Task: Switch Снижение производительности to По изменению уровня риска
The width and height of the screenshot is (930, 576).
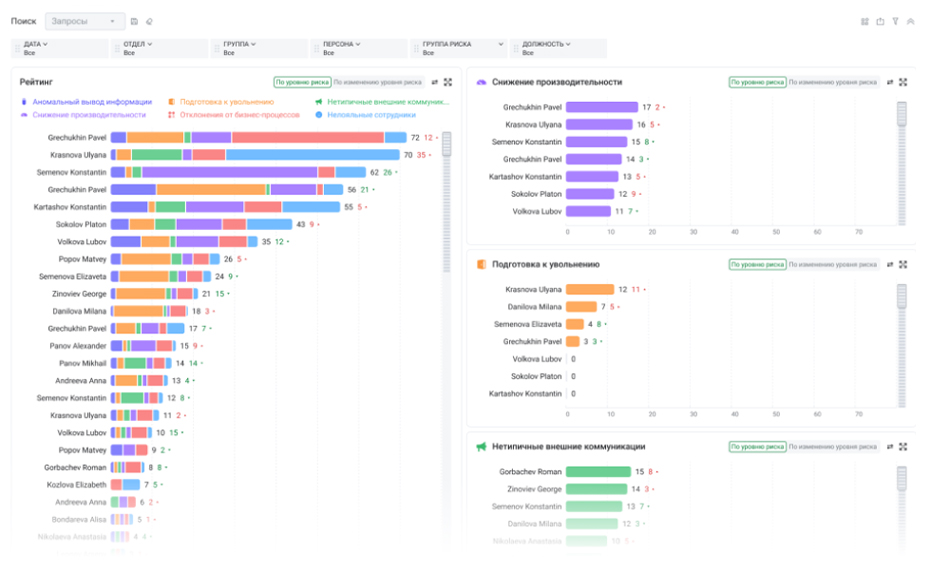Action: pyautogui.click(x=833, y=82)
